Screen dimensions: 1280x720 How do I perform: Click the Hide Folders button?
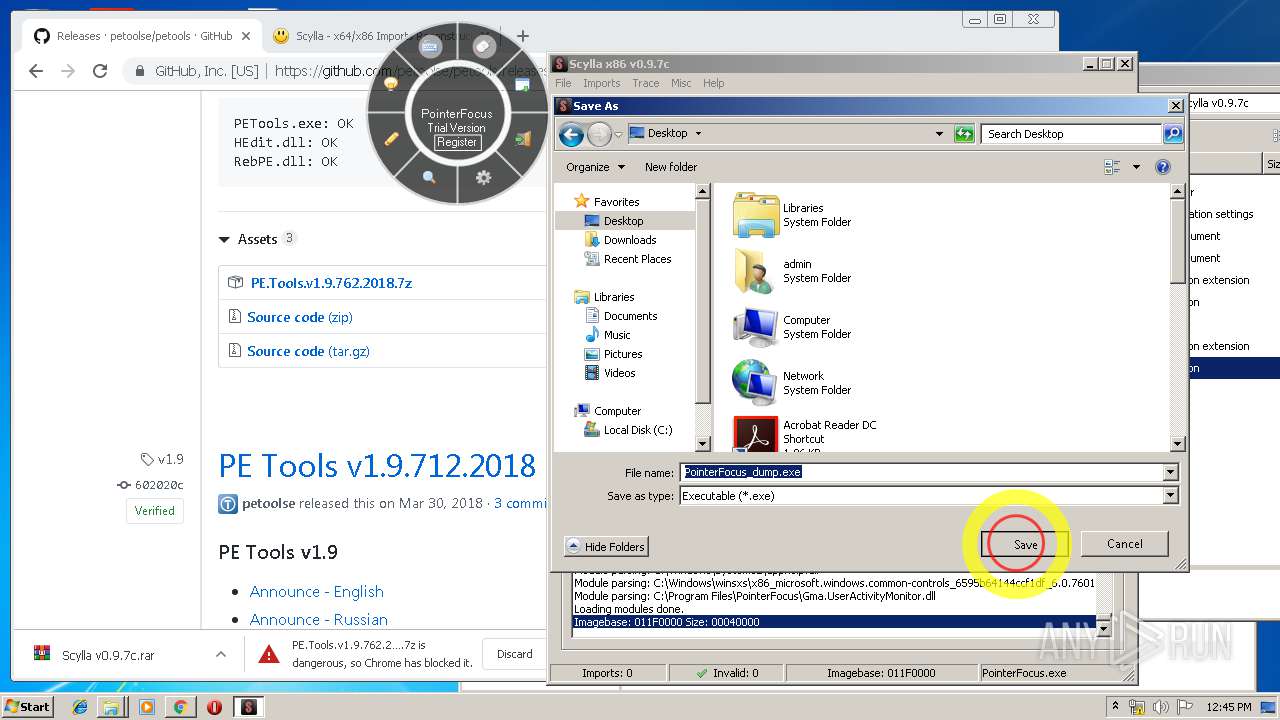pyautogui.click(x=606, y=546)
